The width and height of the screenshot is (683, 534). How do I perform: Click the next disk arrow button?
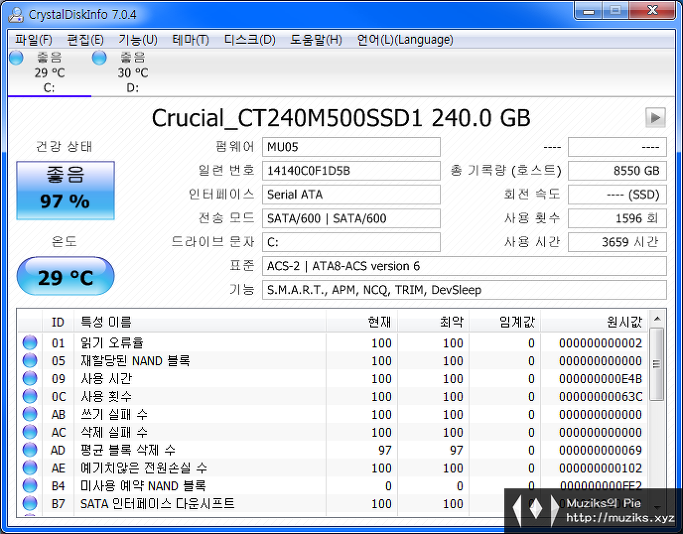click(x=655, y=117)
